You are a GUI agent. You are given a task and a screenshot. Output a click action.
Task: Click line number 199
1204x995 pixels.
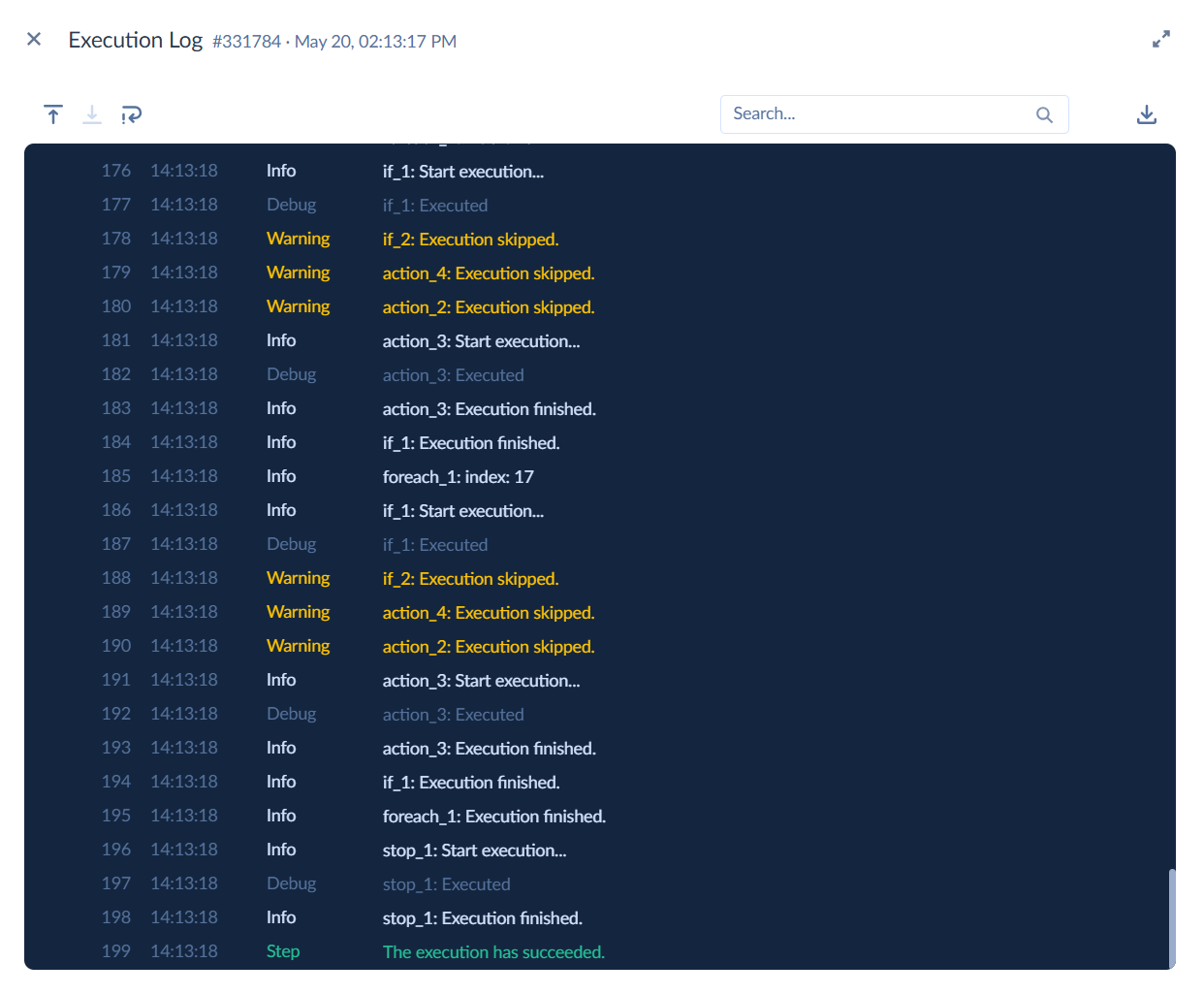[x=116, y=951]
